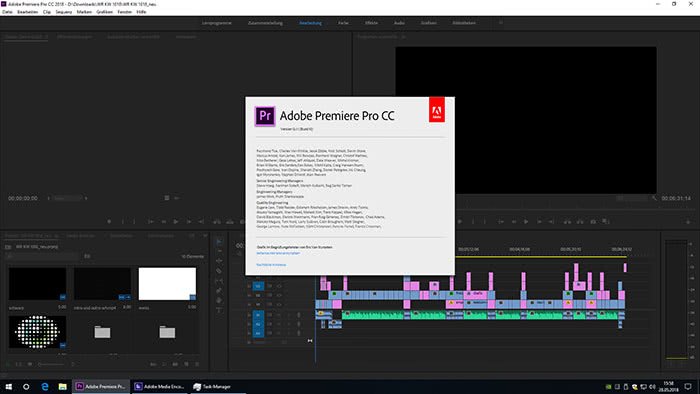This screenshot has width=700, height=394.
Task: Add a marker in Program monitor
Action: coord(460,221)
